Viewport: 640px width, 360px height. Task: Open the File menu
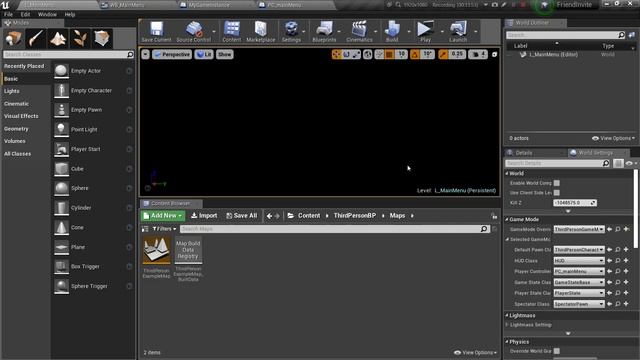(x=8, y=14)
